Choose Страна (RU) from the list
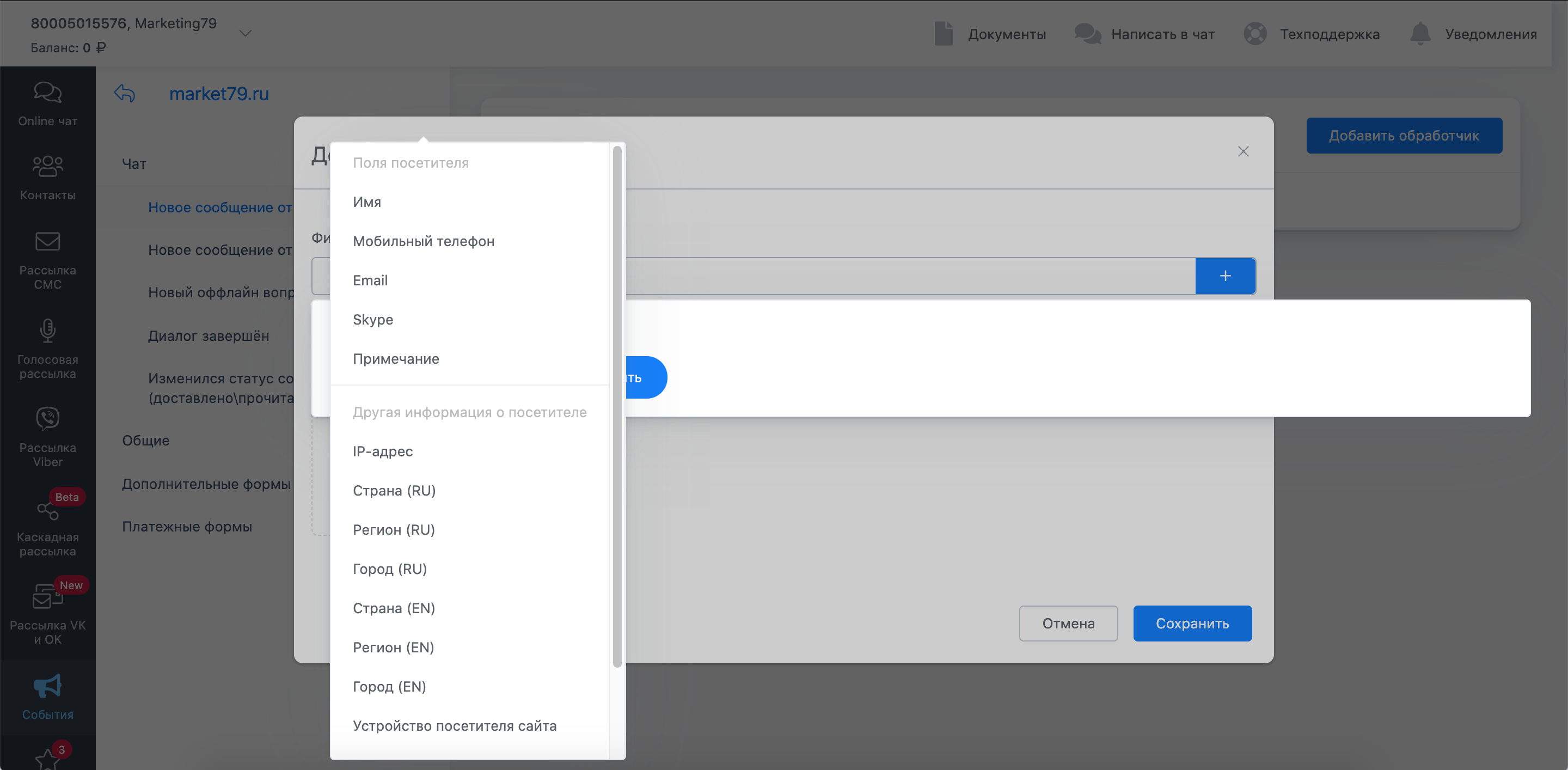The height and width of the screenshot is (770, 1568). (394, 491)
